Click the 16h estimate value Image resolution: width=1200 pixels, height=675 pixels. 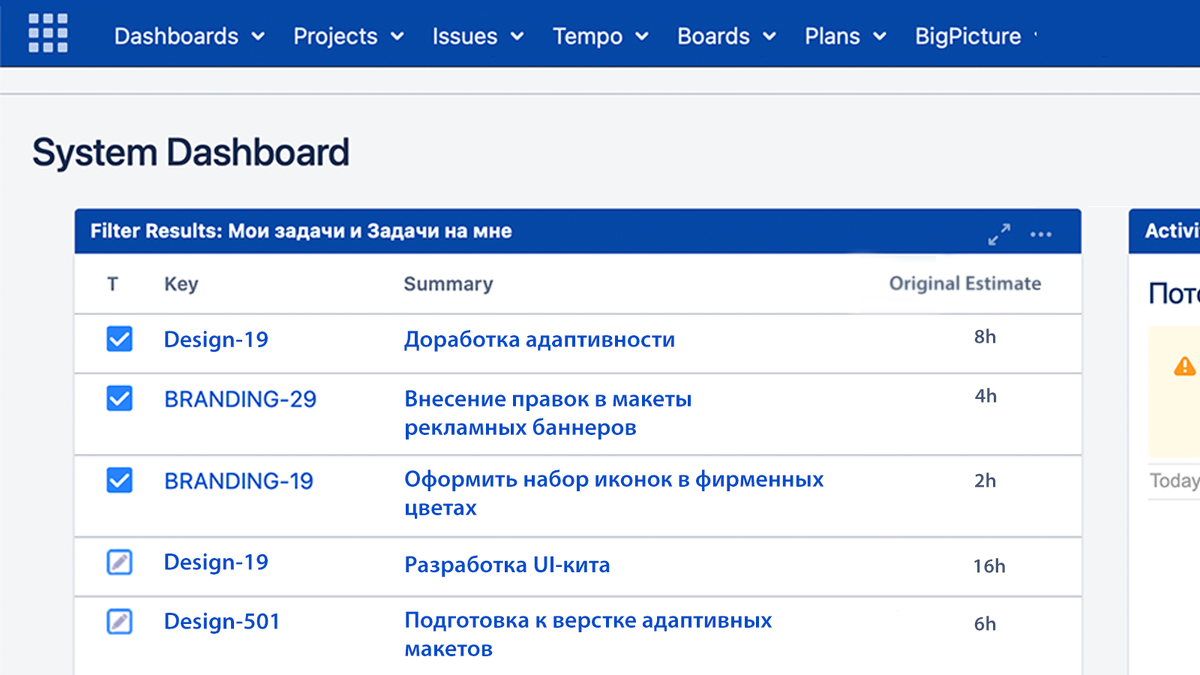tap(989, 566)
